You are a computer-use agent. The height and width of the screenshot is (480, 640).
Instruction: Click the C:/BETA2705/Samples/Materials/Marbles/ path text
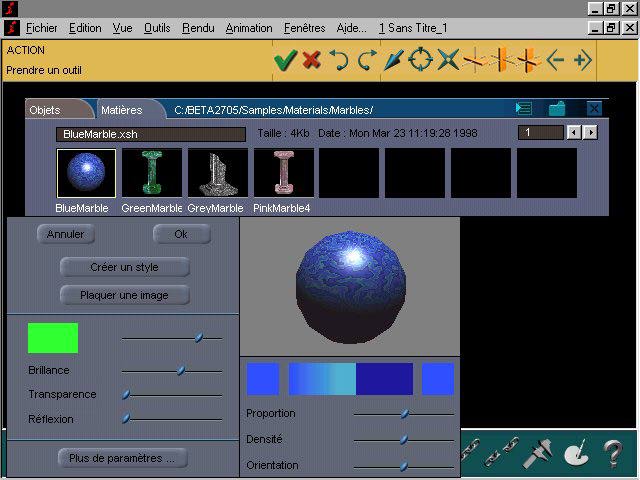pos(273,110)
